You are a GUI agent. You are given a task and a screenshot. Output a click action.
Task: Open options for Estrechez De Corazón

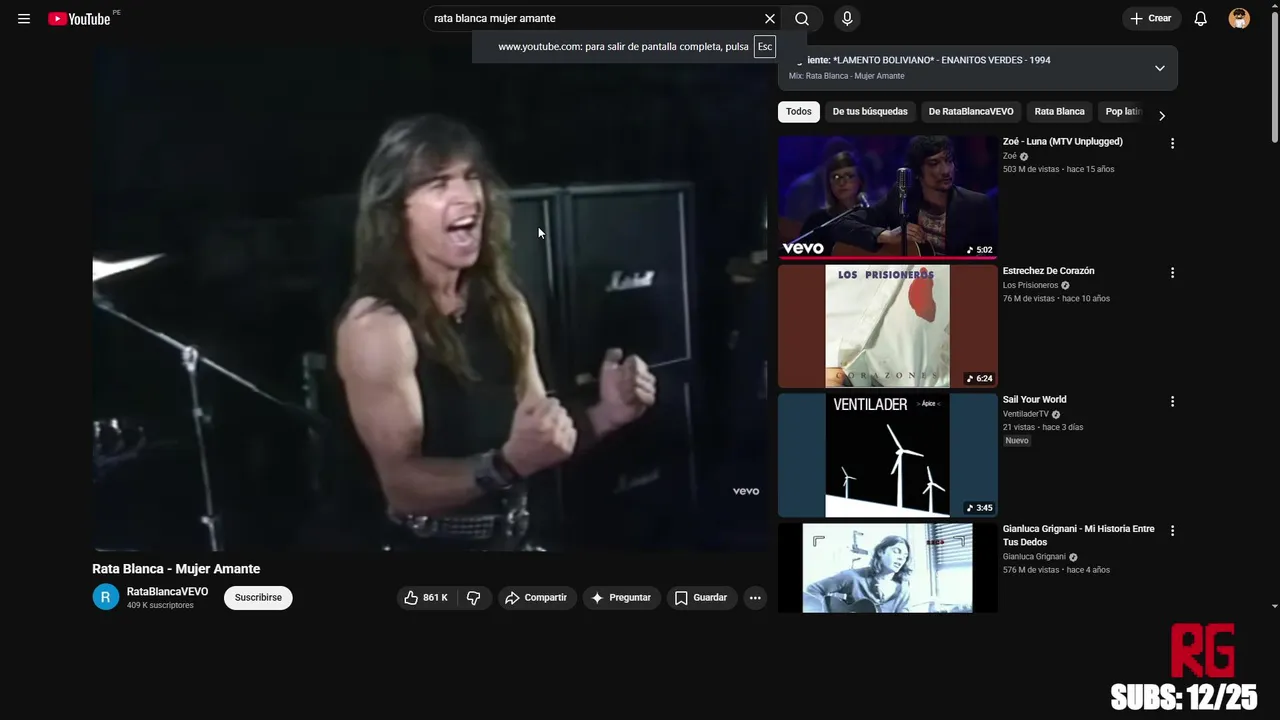(x=1173, y=273)
